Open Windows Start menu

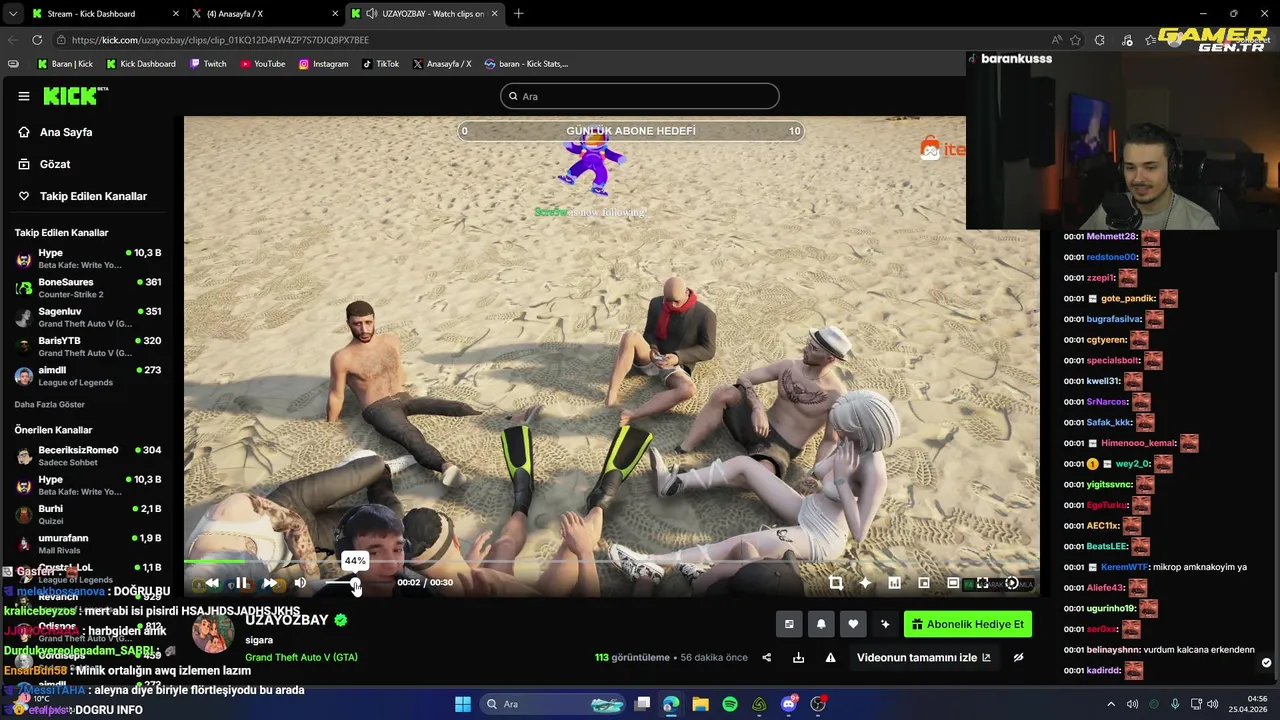[x=463, y=704]
